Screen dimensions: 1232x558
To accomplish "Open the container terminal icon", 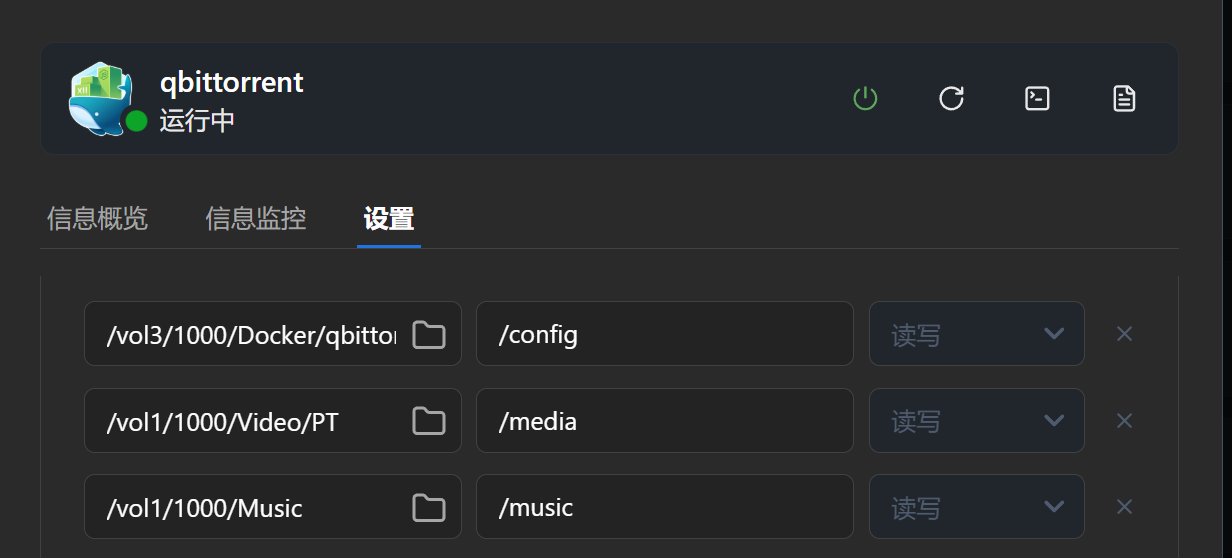I will pos(1038,98).
